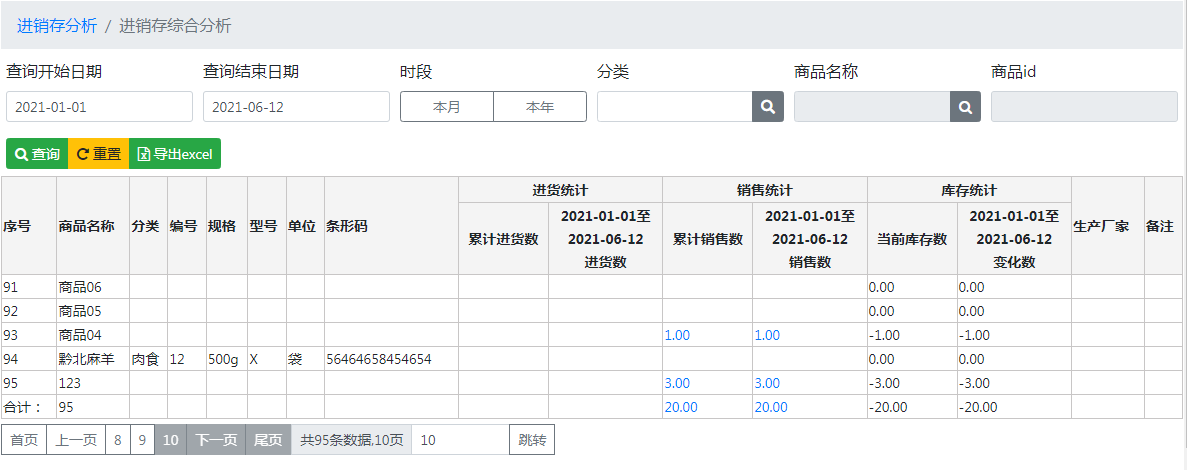Click the 序号 column header
Viewport: 1187px width, 470px height.
[x=29, y=226]
